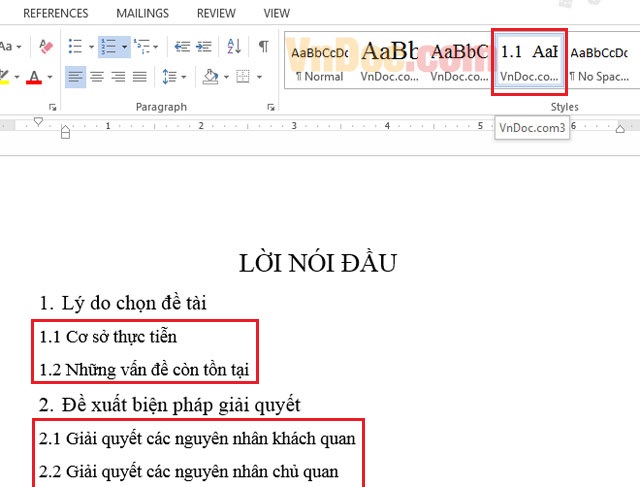Toggle show paragraph marks
Screen dimensions: 640x487
pos(263,47)
